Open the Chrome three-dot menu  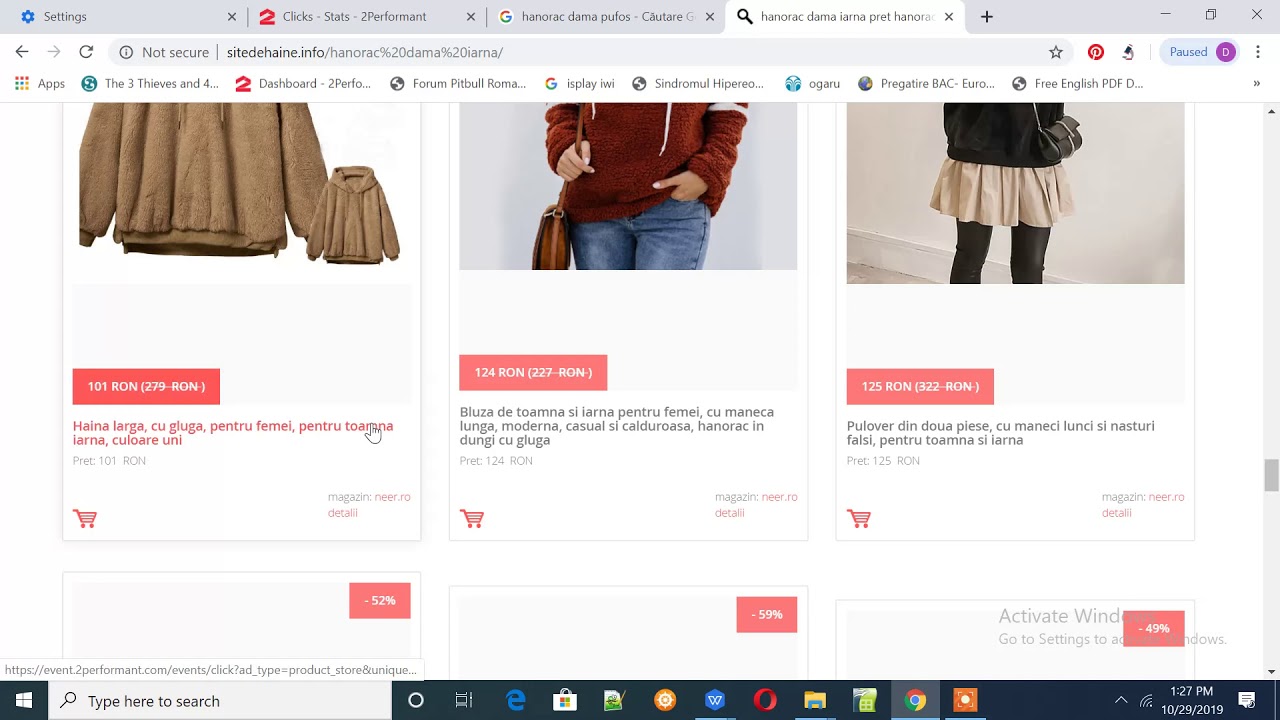pyautogui.click(x=1258, y=52)
